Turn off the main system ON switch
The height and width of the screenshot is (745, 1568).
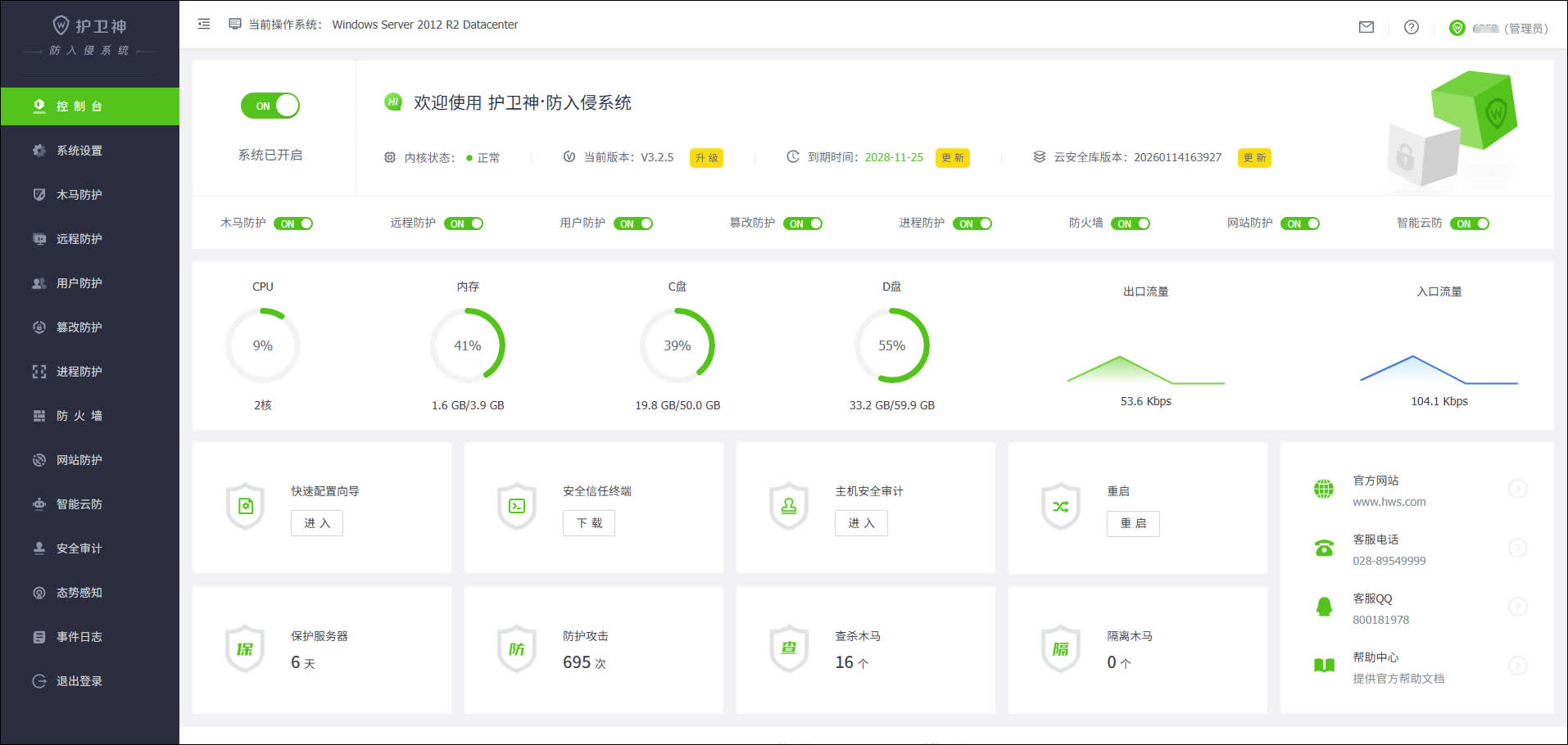tap(270, 106)
